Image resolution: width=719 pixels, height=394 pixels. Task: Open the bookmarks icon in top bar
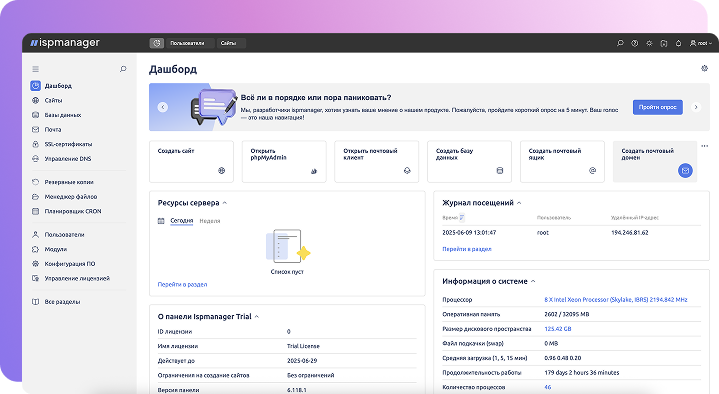pyautogui.click(x=664, y=43)
